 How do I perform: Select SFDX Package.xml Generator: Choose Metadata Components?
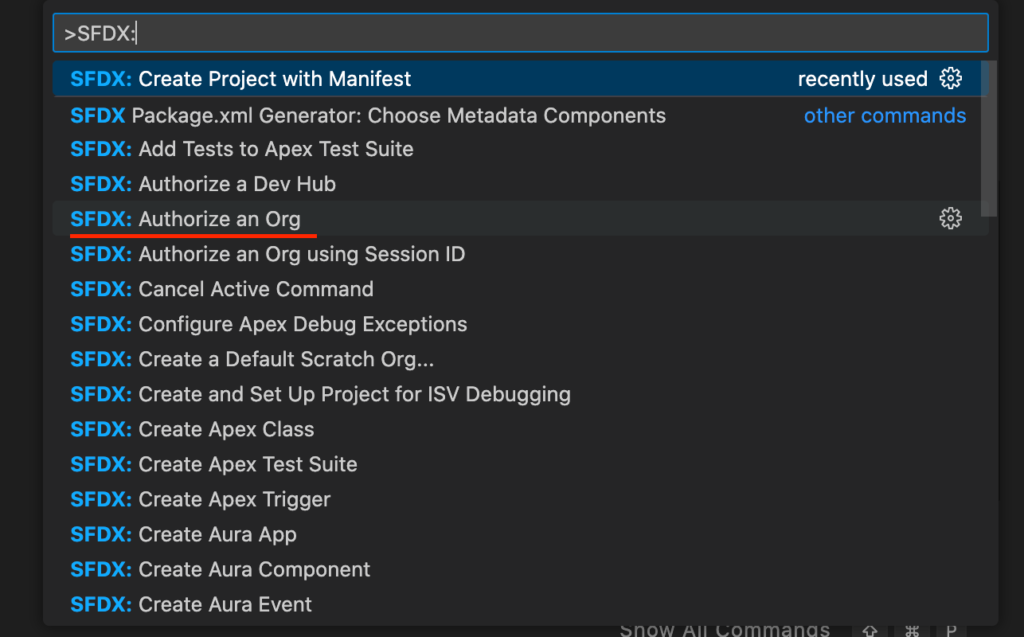[368, 115]
